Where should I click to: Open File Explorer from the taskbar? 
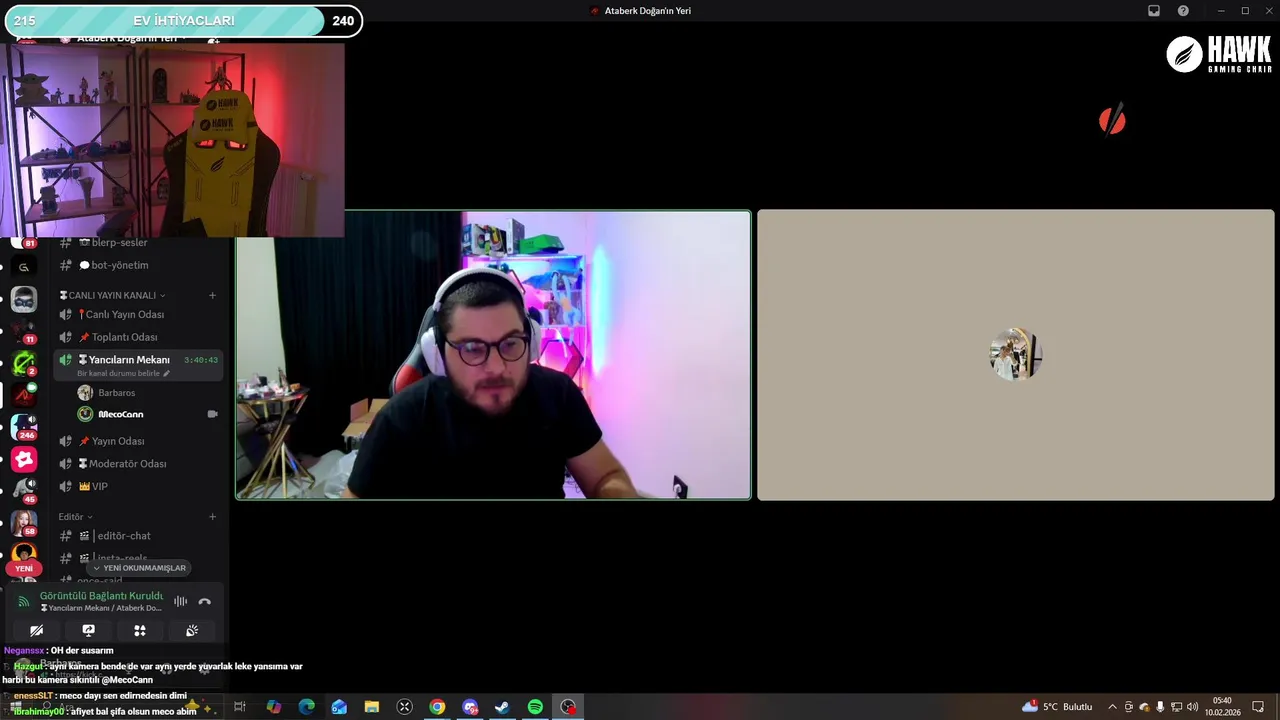(372, 707)
